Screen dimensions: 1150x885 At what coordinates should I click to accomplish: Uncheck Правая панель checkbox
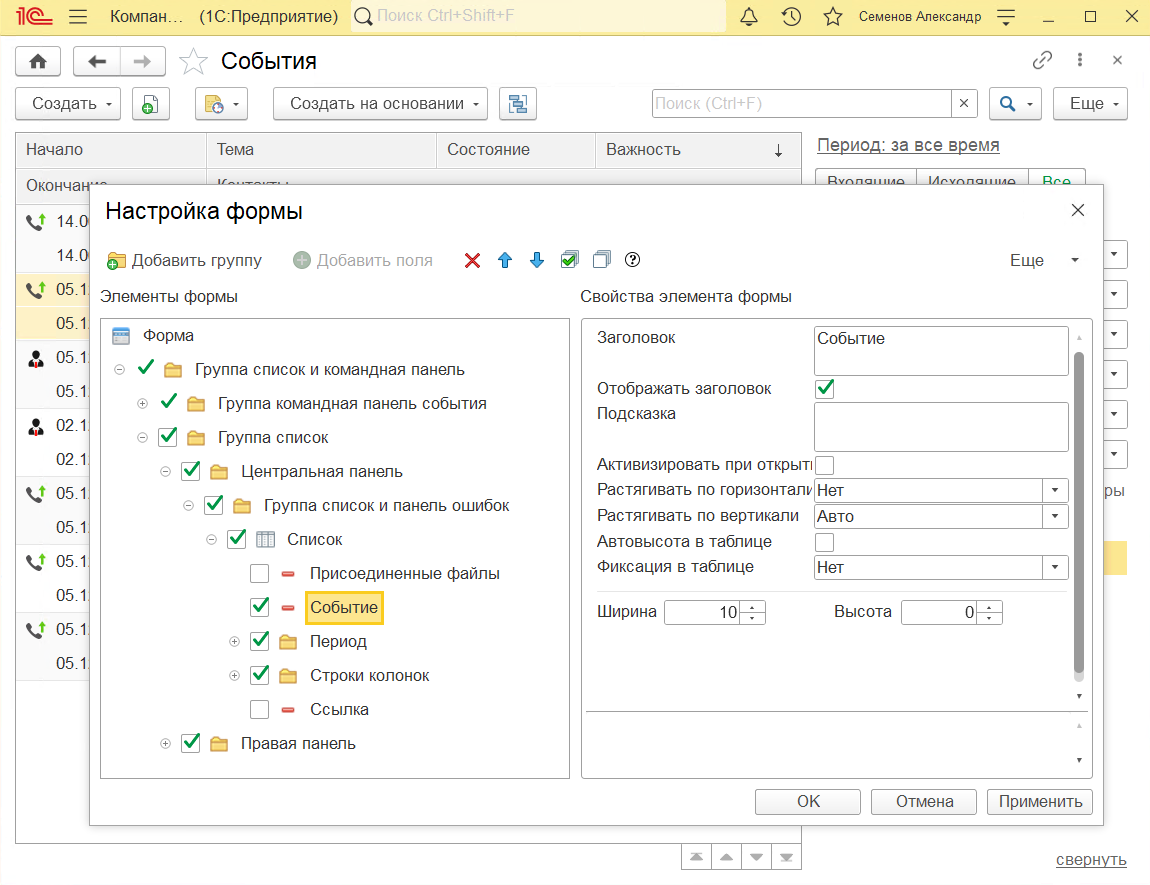tap(191, 743)
